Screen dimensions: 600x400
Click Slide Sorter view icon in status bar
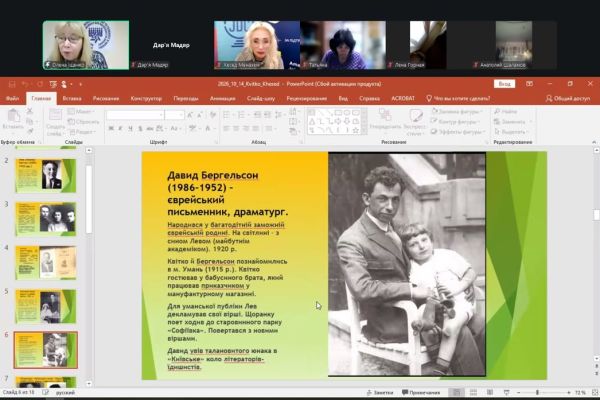point(473,392)
